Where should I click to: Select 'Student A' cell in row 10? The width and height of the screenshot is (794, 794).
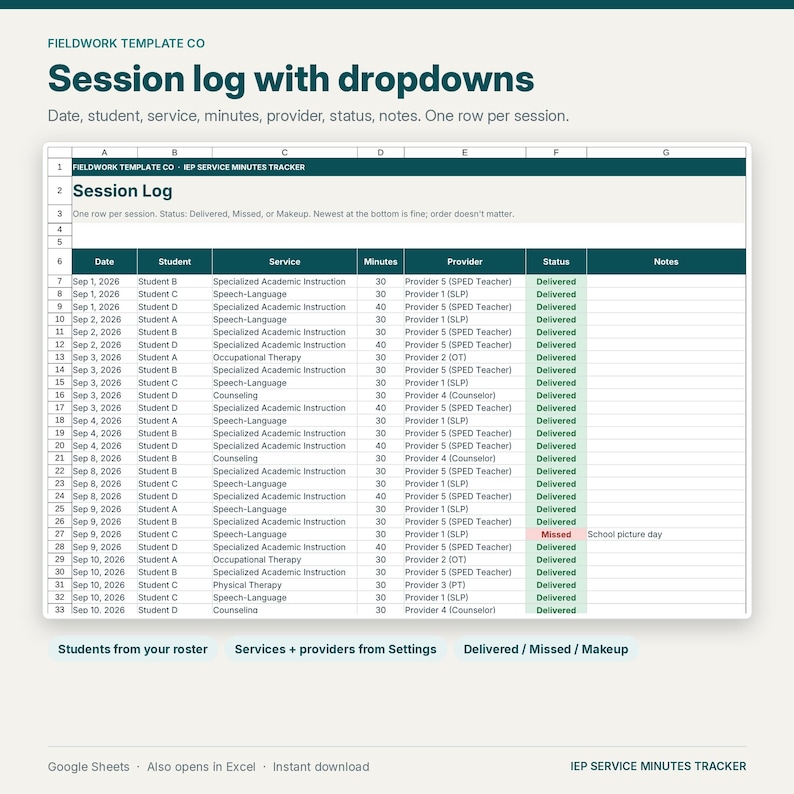pos(175,320)
